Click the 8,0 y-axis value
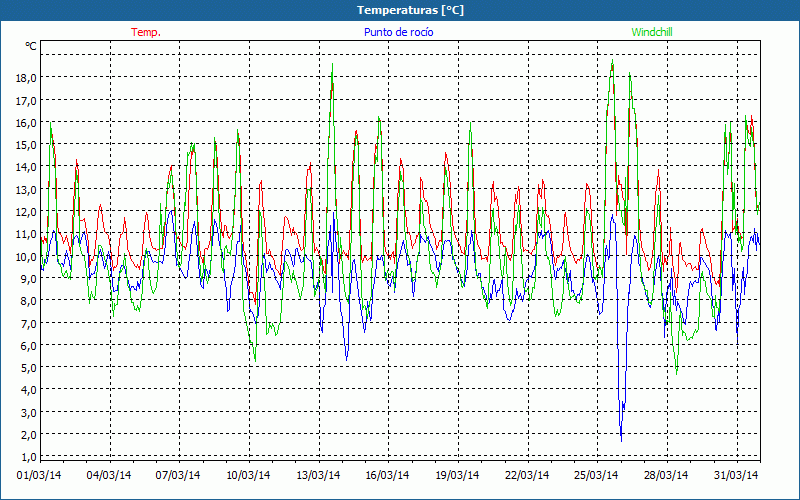 29,301
